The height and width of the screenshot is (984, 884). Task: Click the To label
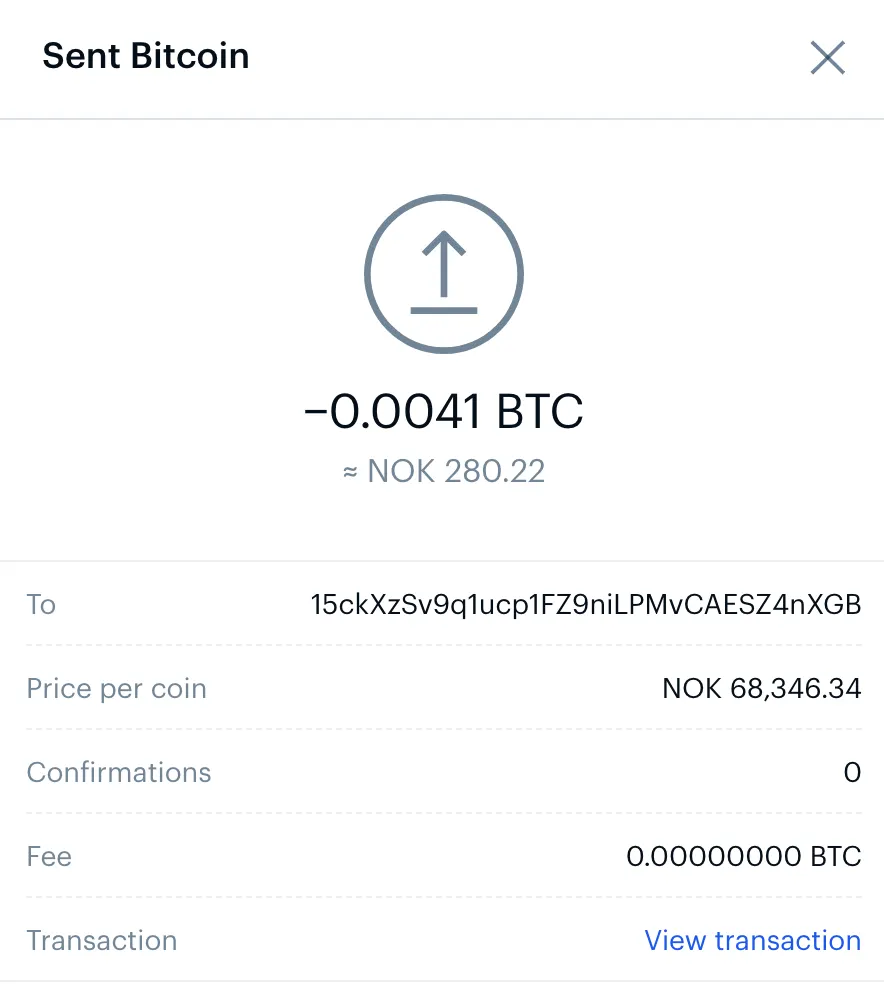point(41,605)
